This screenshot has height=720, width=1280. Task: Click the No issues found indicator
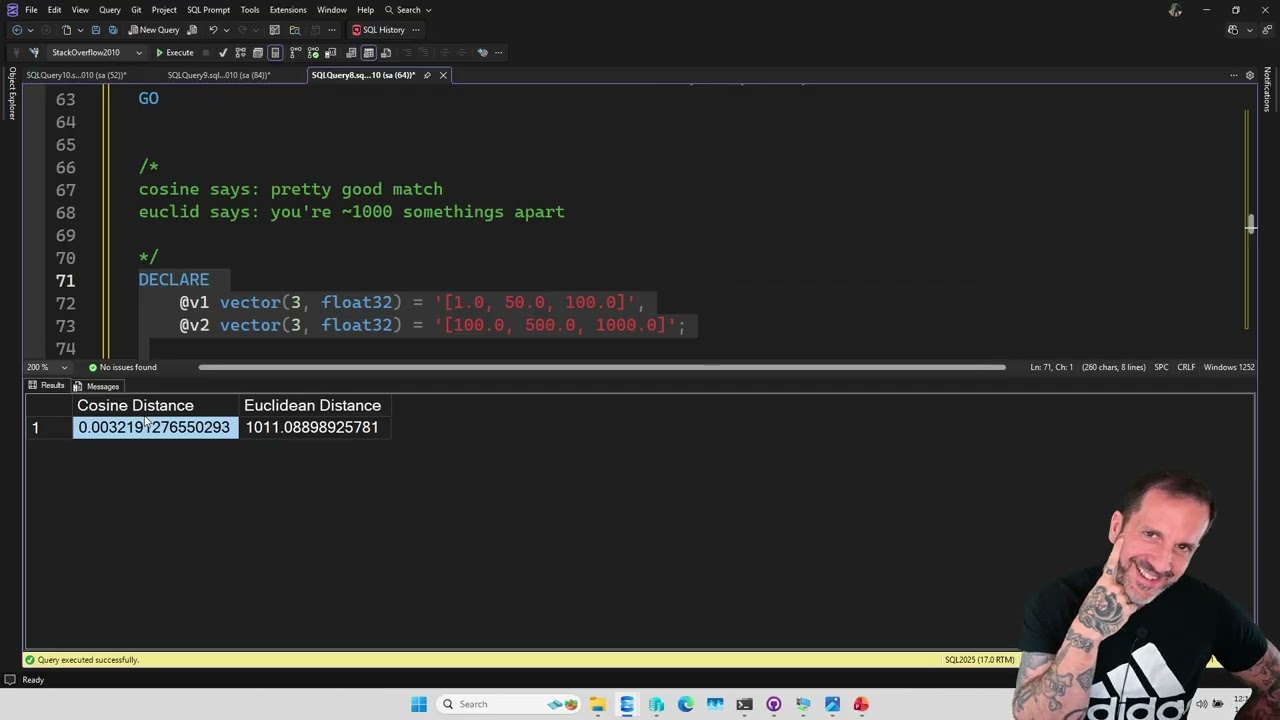[x=122, y=367]
